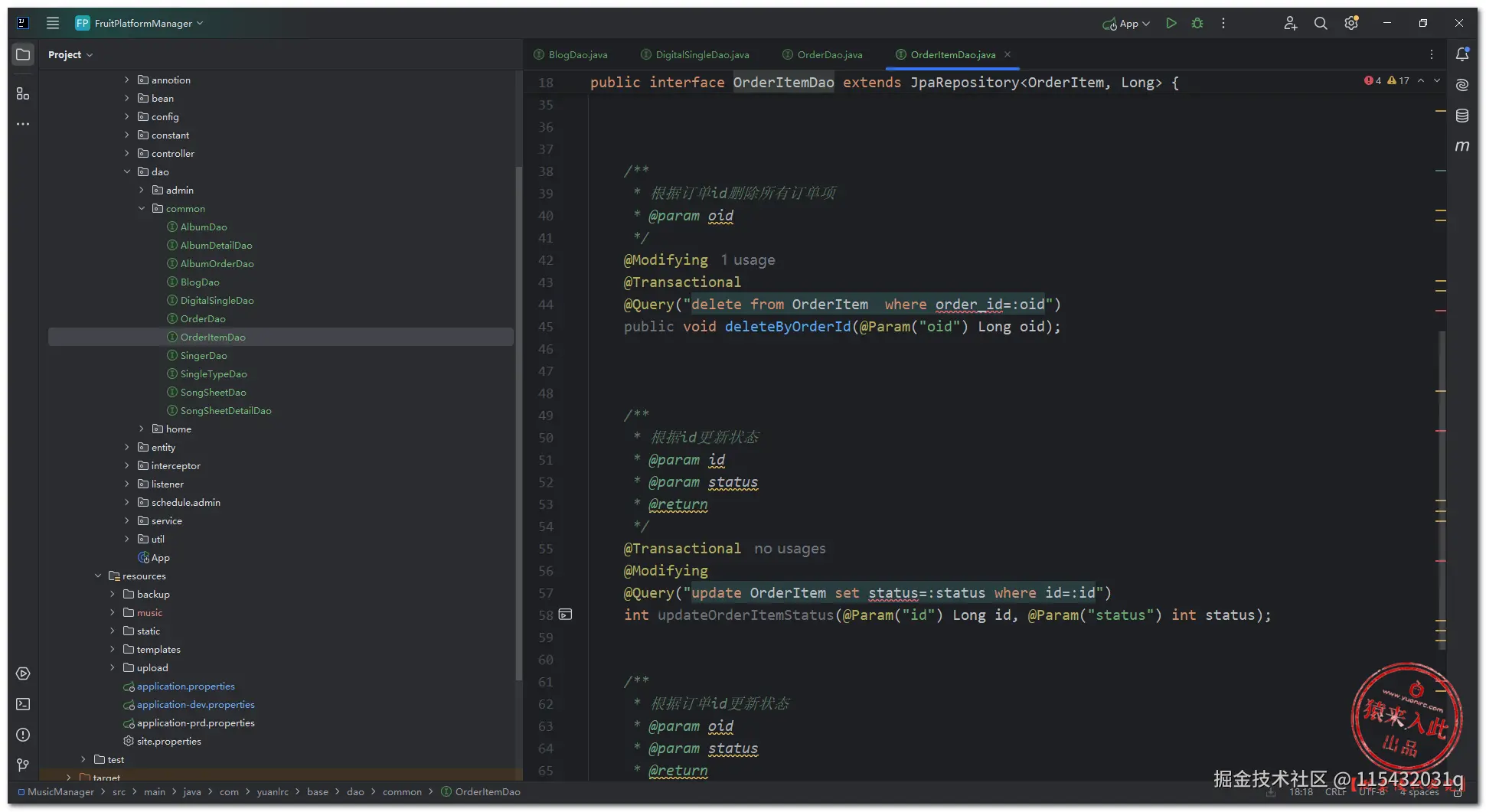Click the 'no usages' inlay hint
The height and width of the screenshot is (812, 1486).
[790, 549]
